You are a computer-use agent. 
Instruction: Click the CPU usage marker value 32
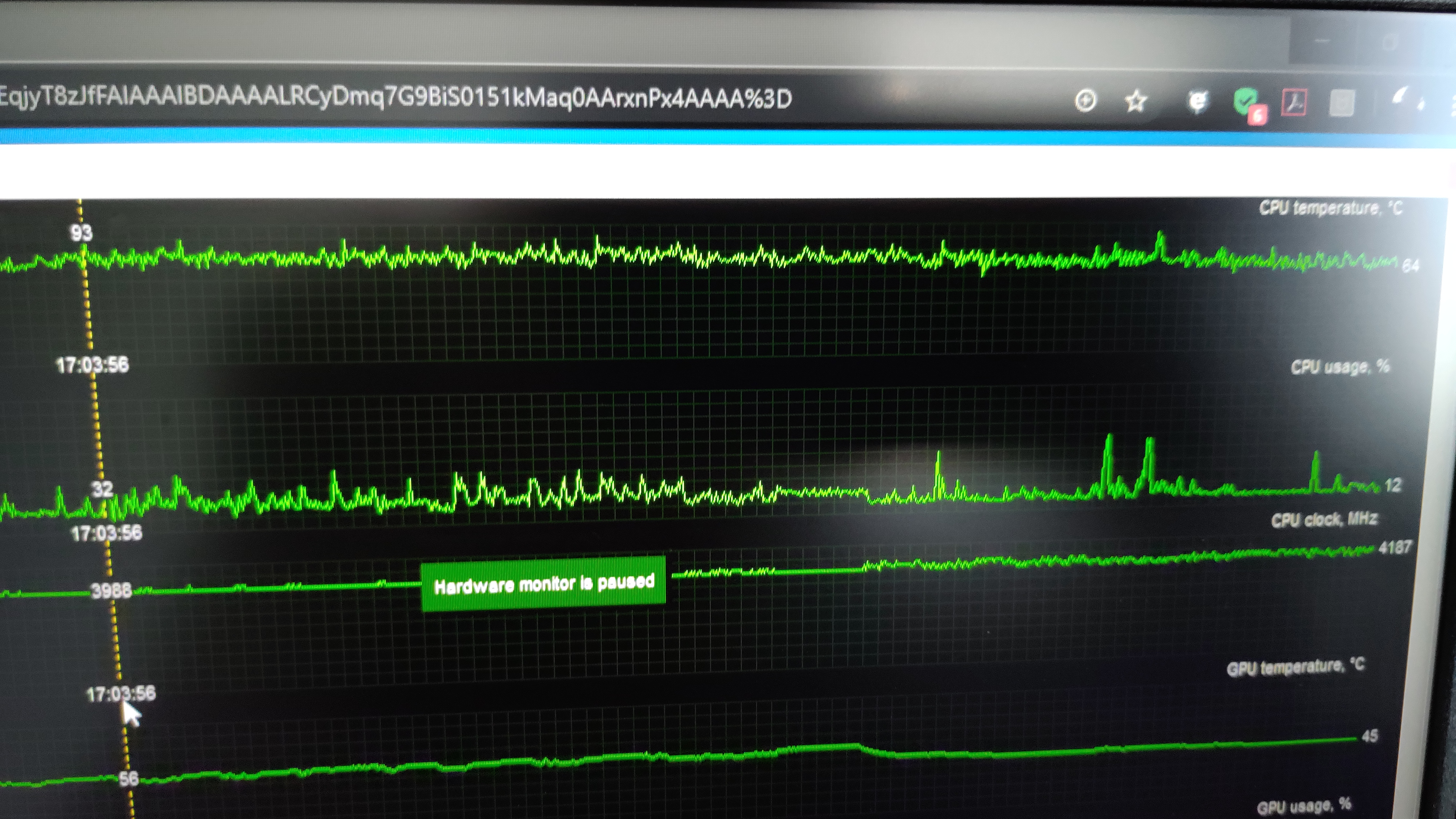102,489
